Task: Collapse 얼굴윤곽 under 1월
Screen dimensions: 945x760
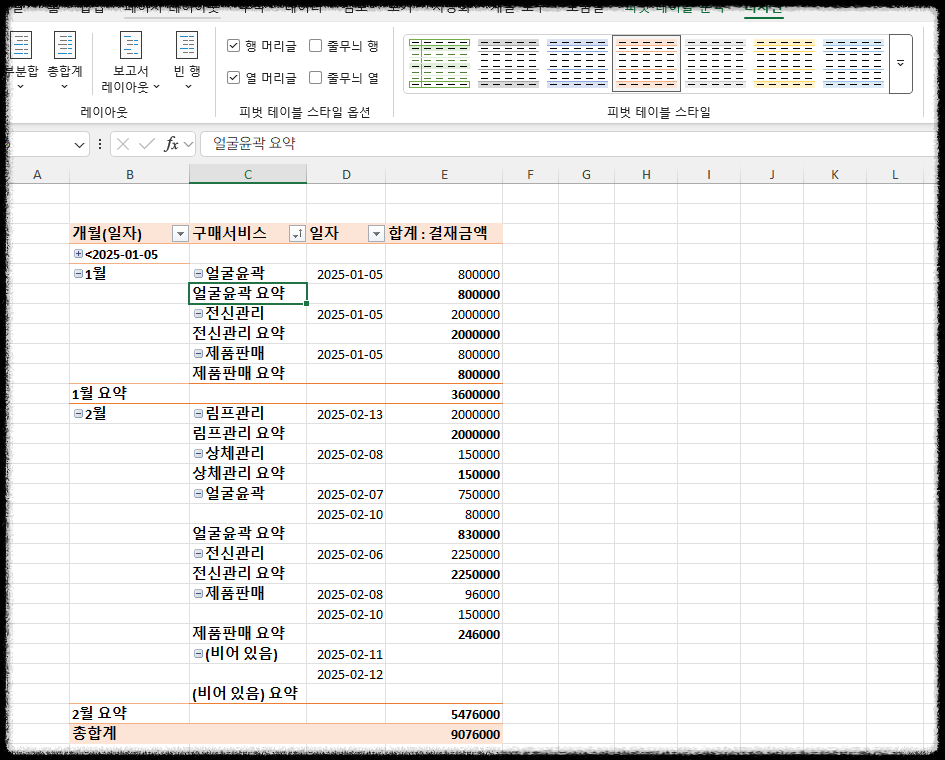Action: 198,274
